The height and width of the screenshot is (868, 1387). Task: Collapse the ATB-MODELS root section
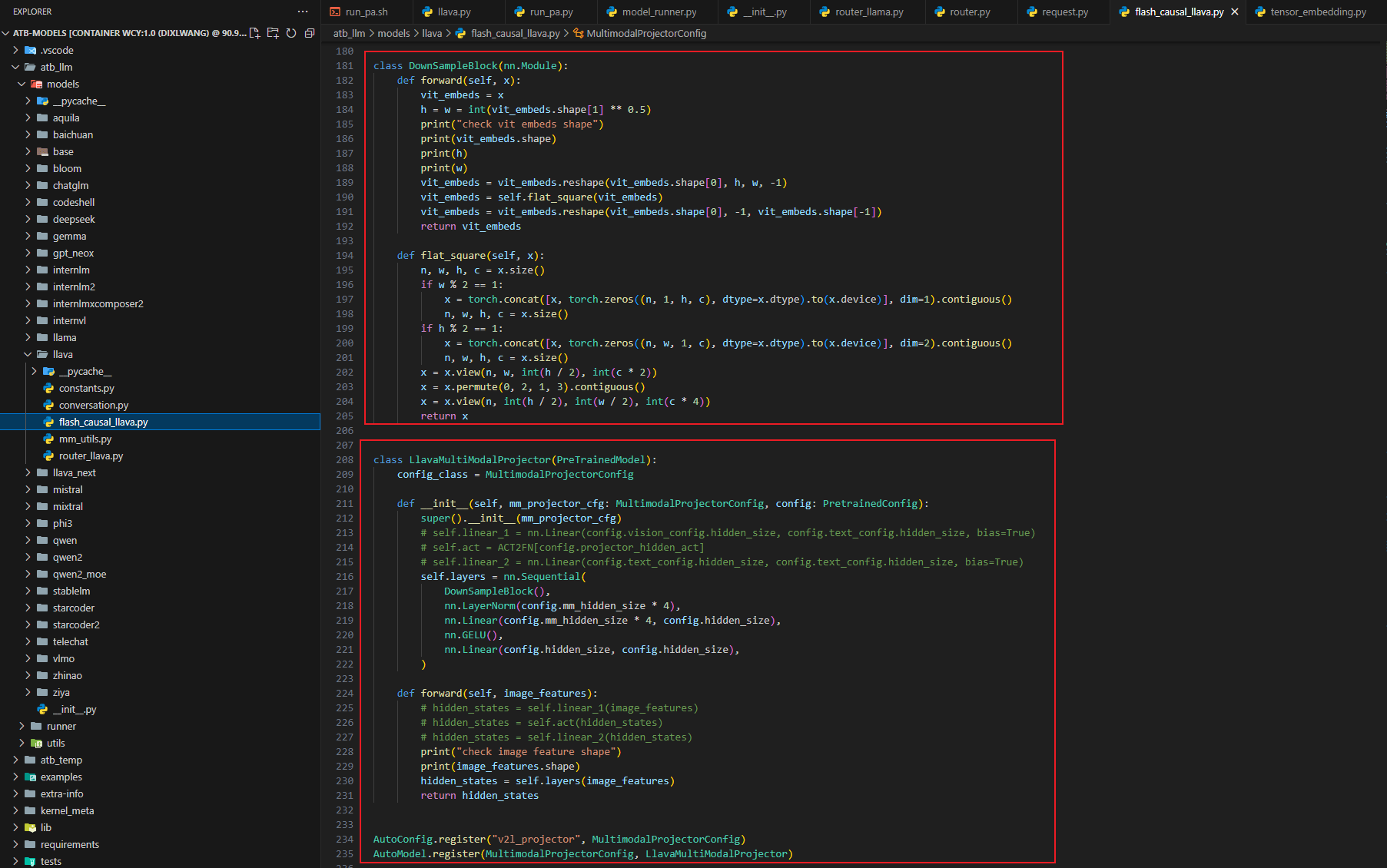click(6, 33)
